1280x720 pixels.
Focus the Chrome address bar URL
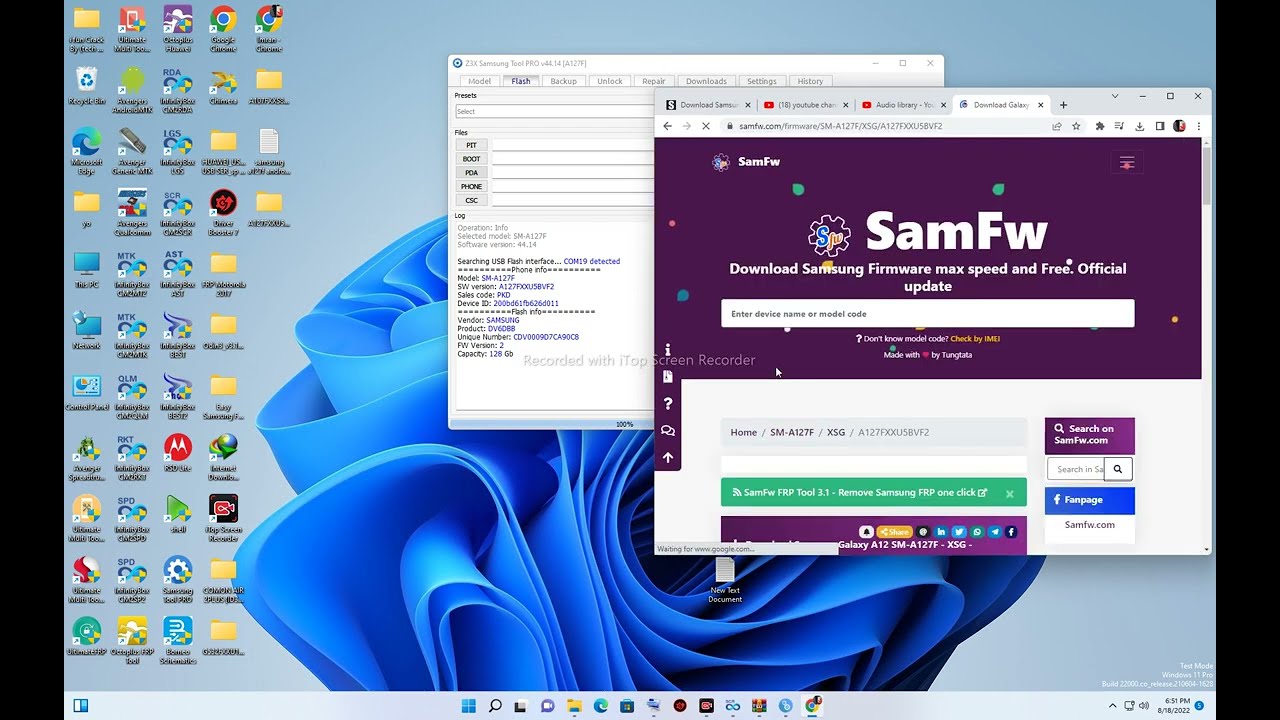(841, 126)
